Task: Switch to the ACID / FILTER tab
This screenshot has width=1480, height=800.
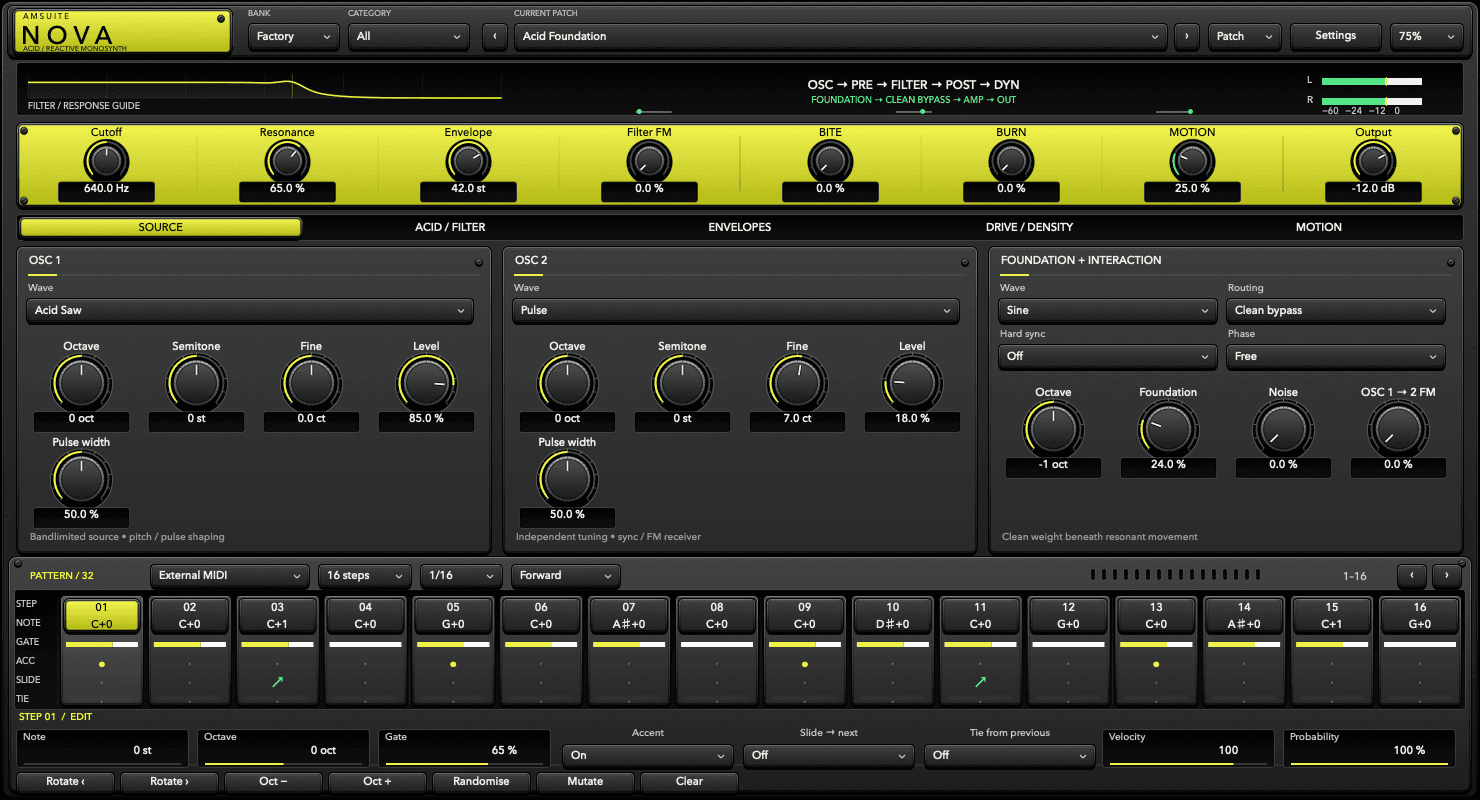Action: (x=450, y=227)
